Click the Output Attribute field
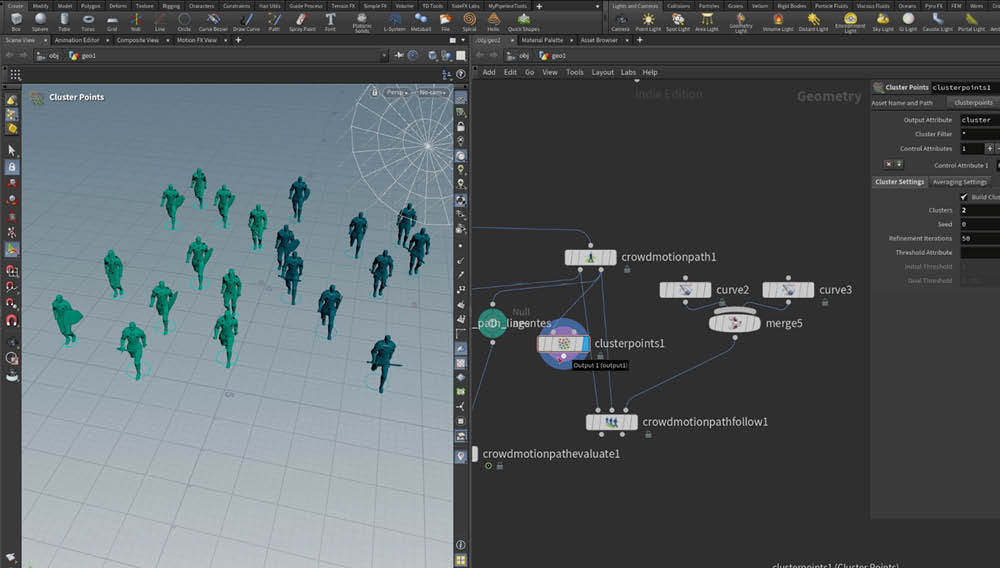 [979, 120]
